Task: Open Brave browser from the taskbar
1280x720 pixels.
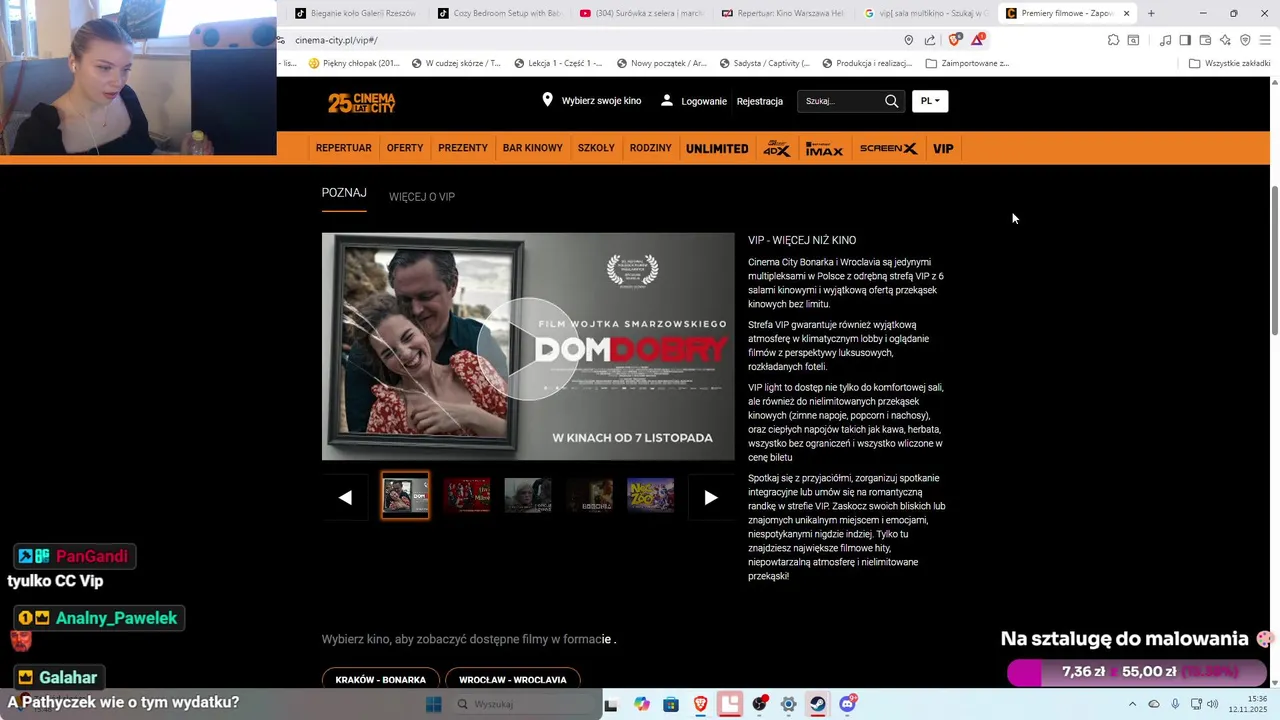Action: tap(700, 704)
